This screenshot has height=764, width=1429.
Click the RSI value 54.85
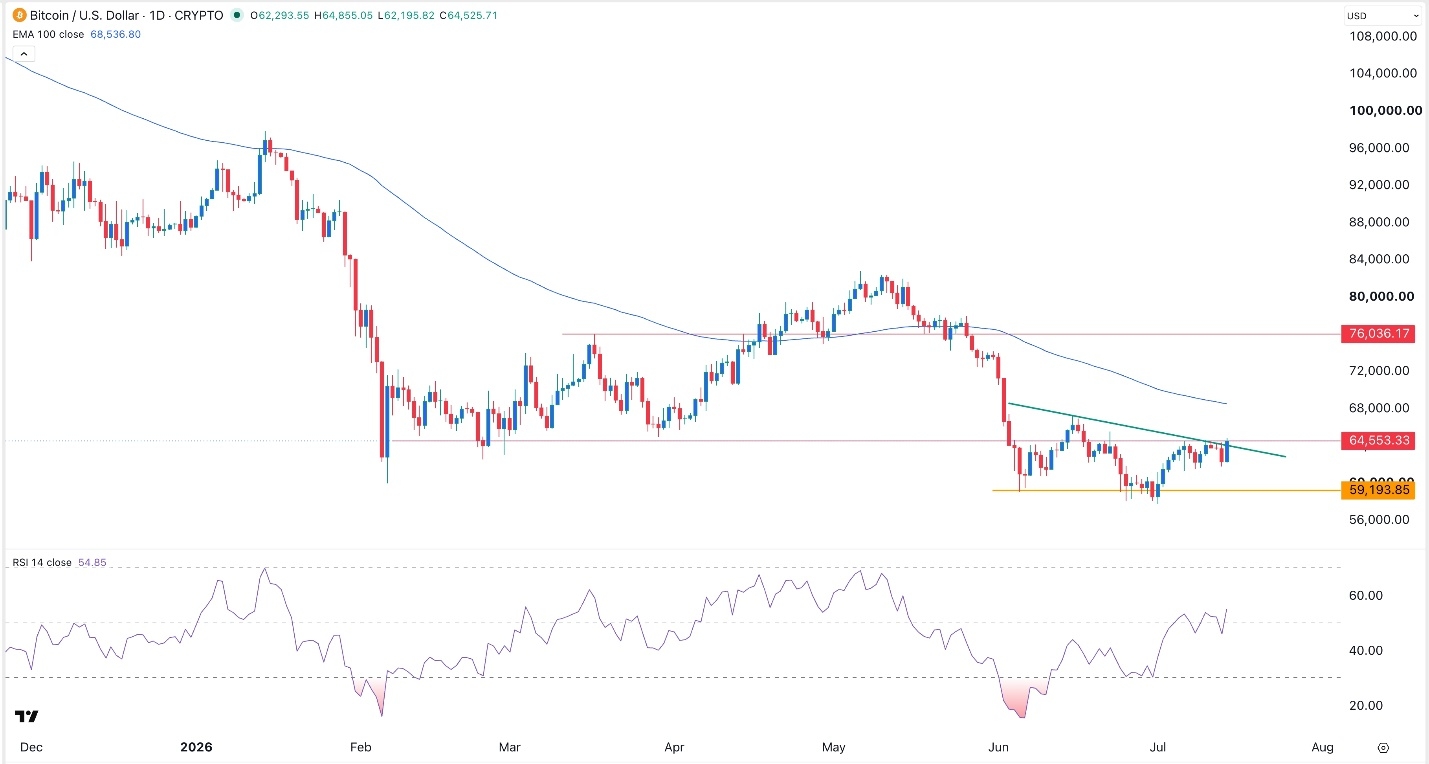click(x=91, y=563)
